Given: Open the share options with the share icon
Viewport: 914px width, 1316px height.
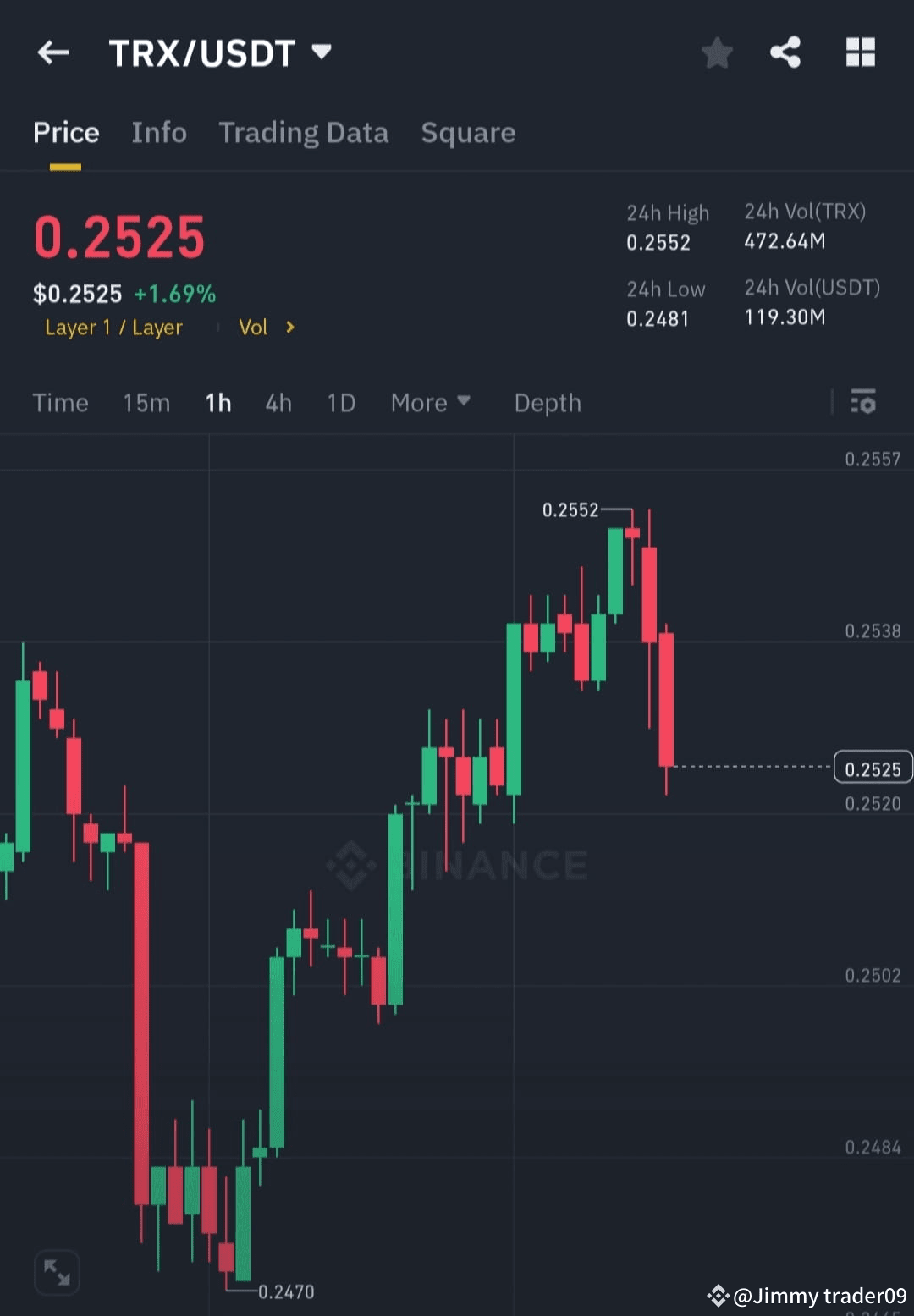Looking at the screenshot, I should coord(785,52).
